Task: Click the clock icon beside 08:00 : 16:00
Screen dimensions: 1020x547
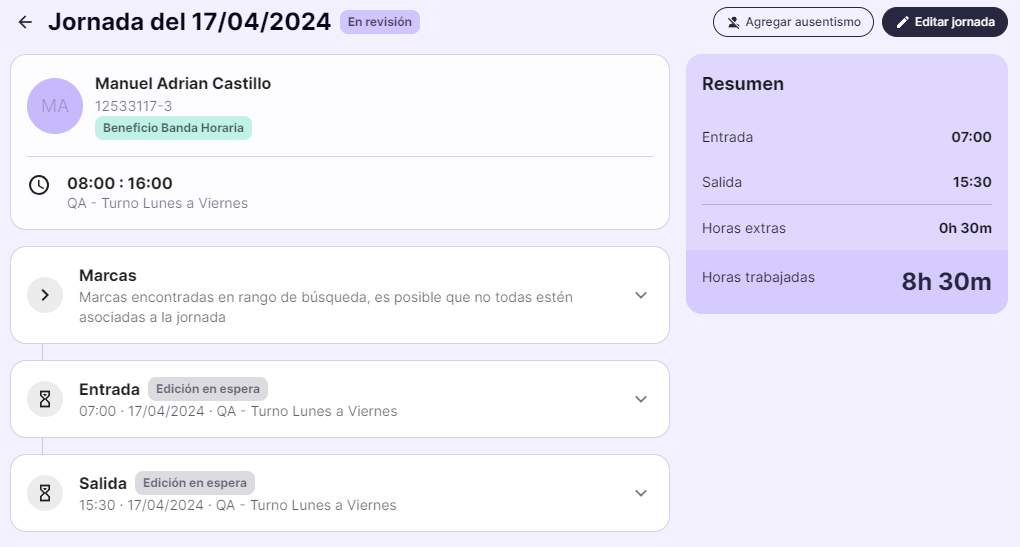Action: (x=39, y=185)
